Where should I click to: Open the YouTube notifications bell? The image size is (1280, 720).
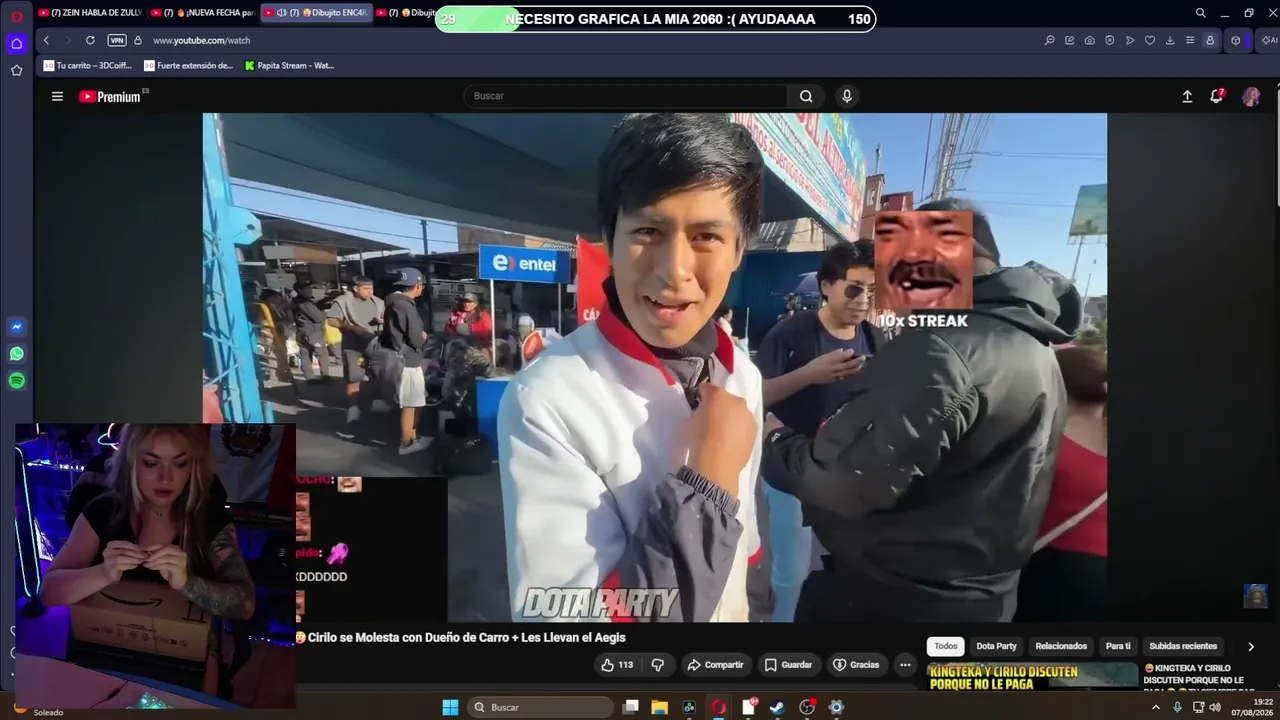[1217, 96]
